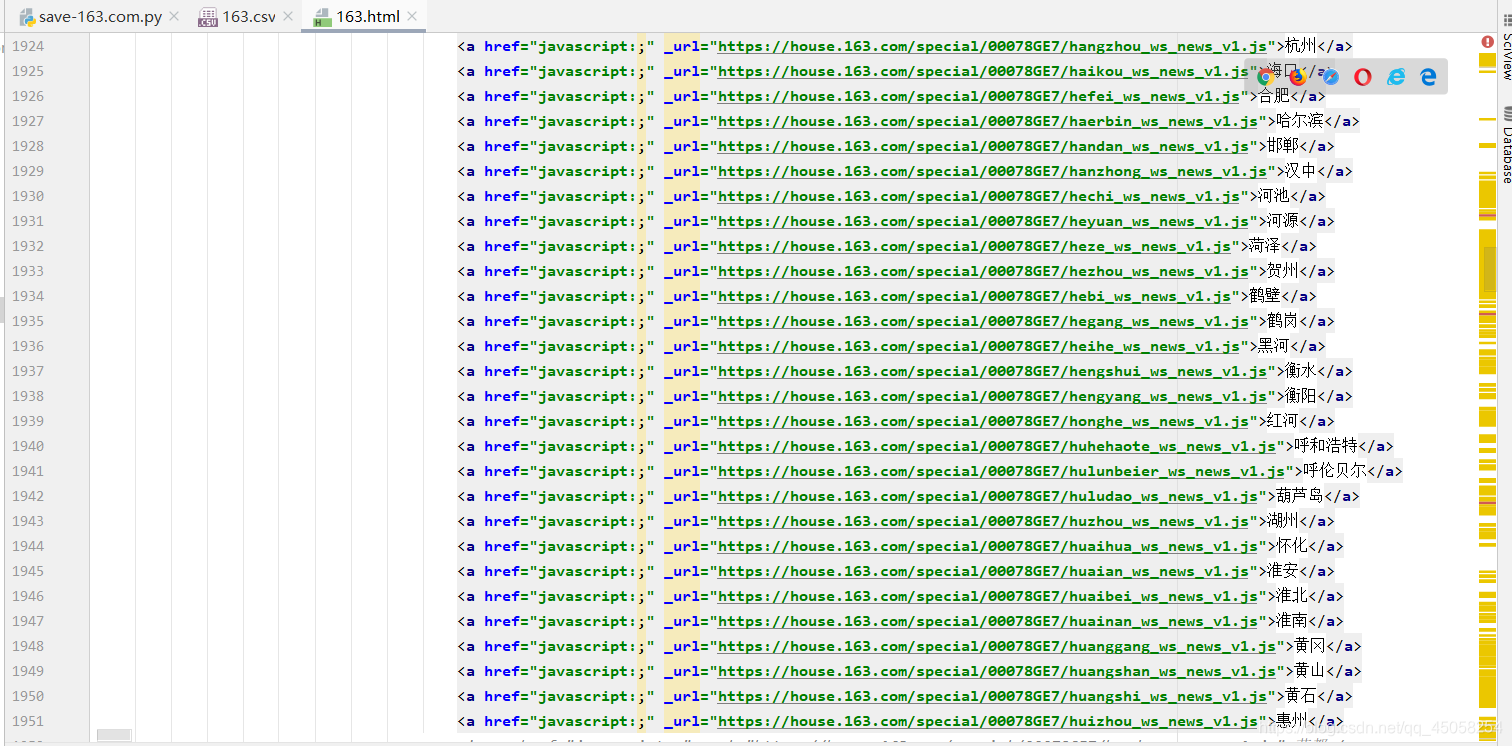
Task: Click the city name 怀化 in the code
Action: click(1292, 546)
